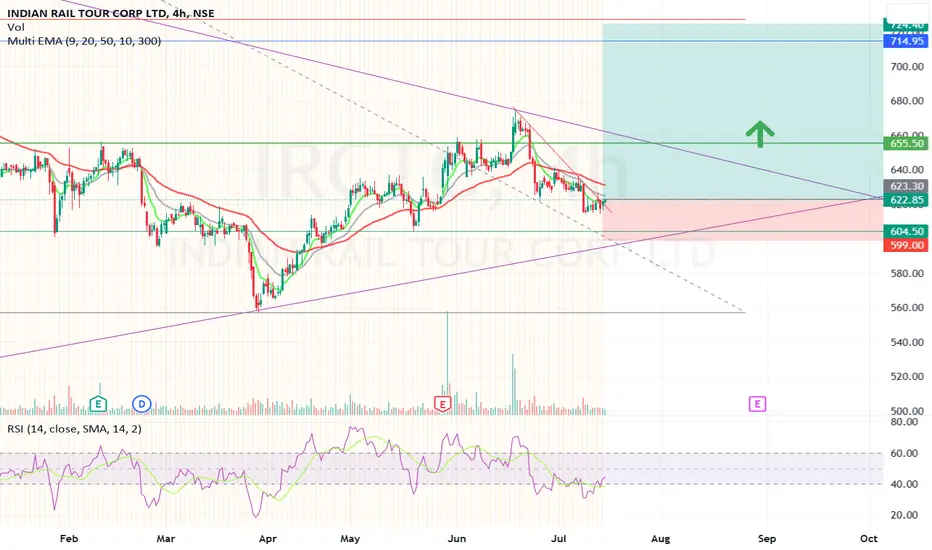Viewport: 932px width, 550px height.
Task: Click the Jun label on time axis
Action: (x=456, y=539)
